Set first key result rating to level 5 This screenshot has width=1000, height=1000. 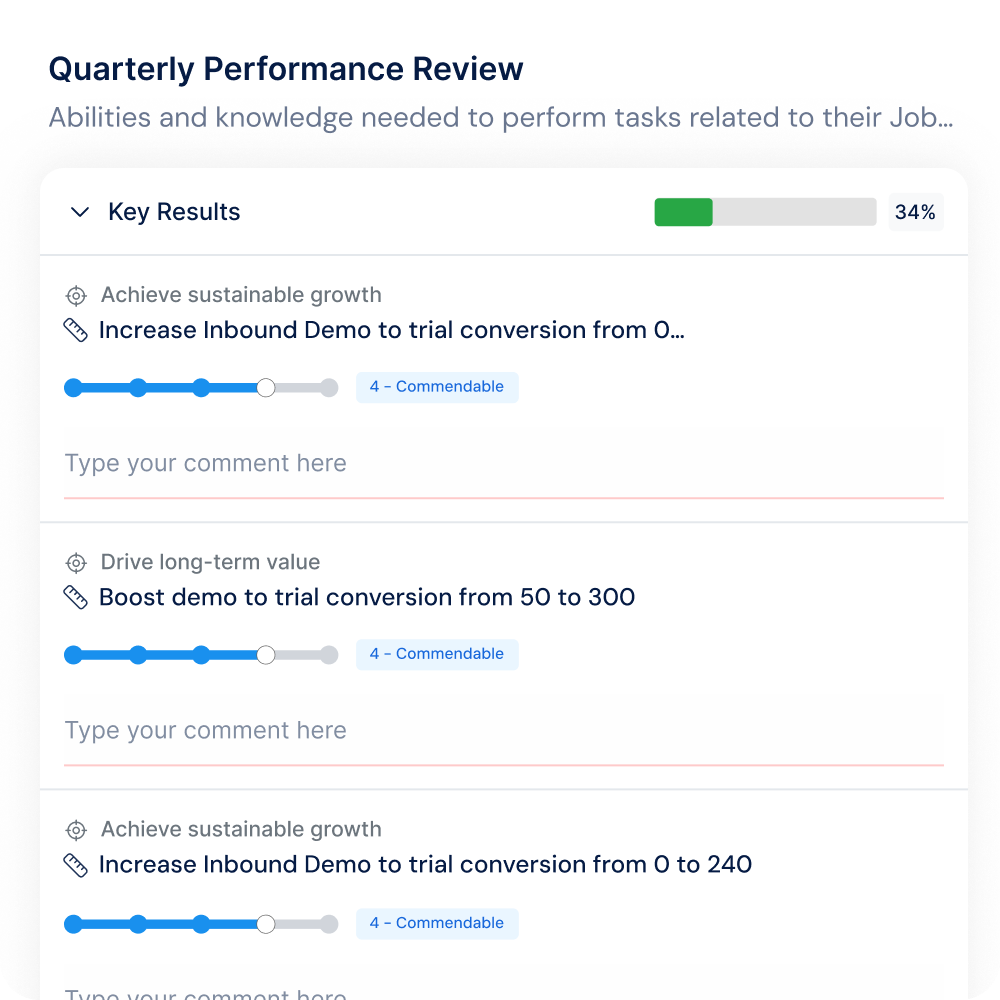(x=329, y=388)
